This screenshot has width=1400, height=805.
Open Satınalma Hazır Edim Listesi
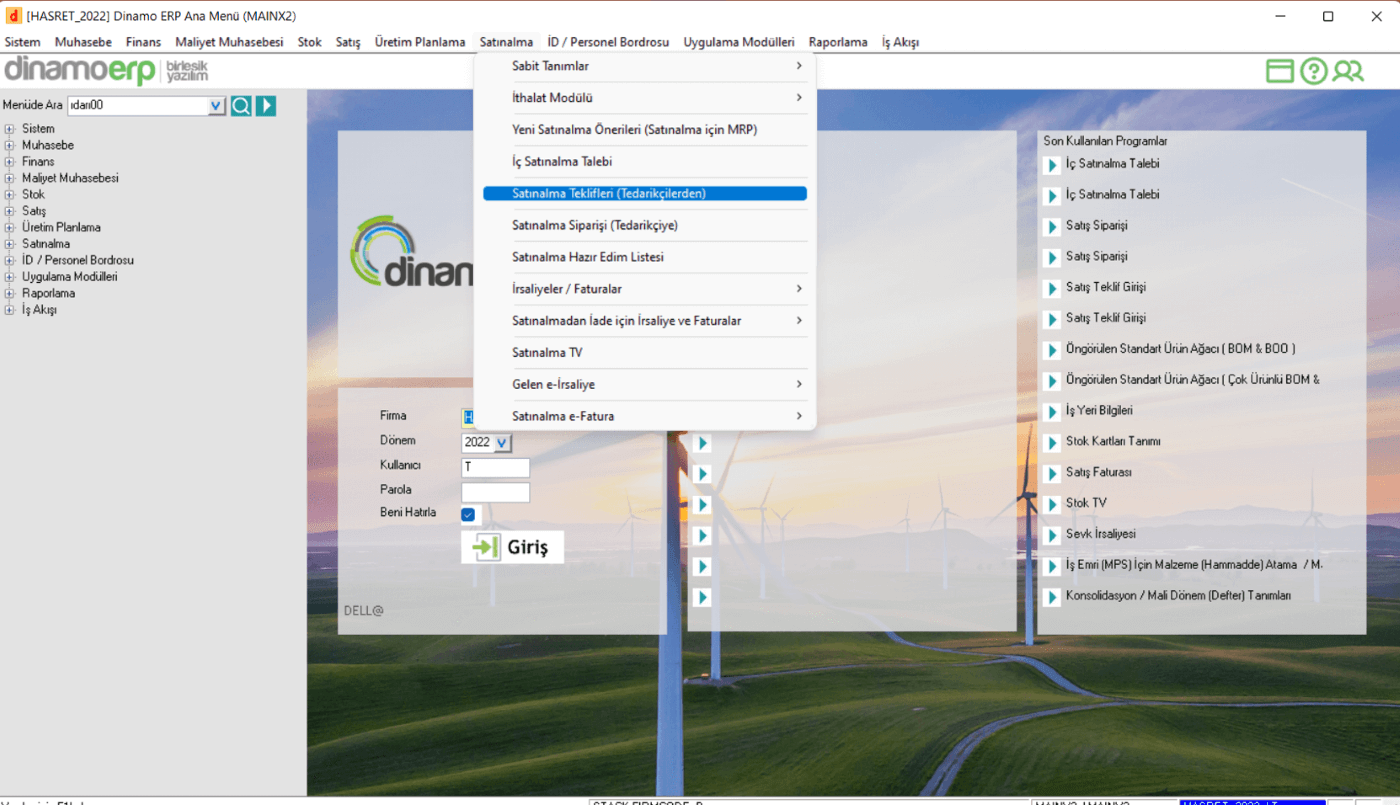pyautogui.click(x=645, y=257)
